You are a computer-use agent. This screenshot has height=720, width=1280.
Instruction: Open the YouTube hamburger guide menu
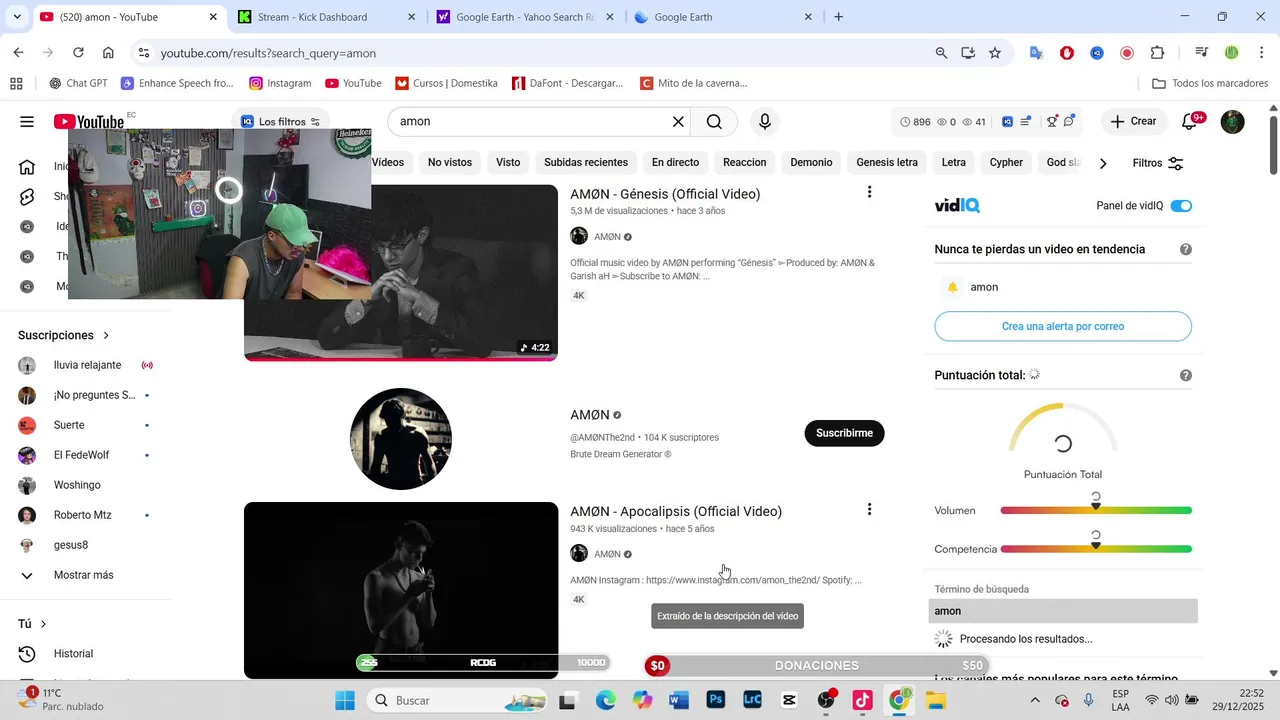coord(27,122)
